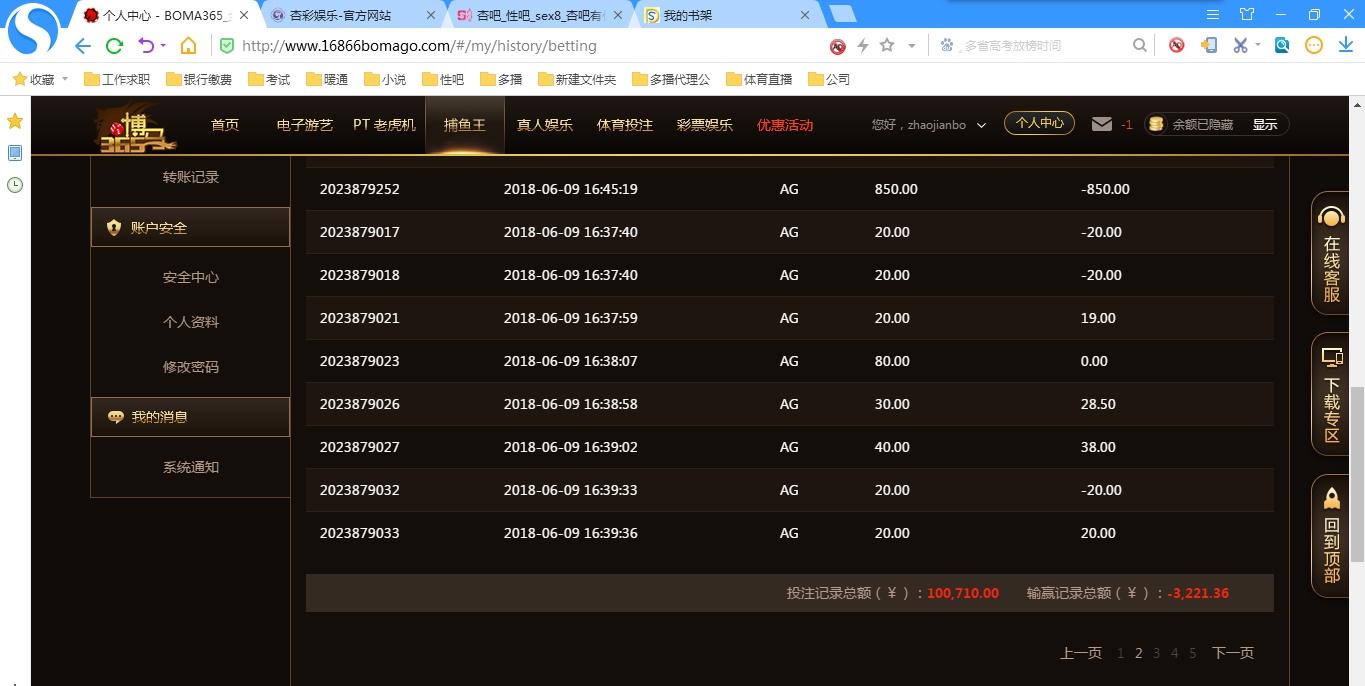The width and height of the screenshot is (1365, 686).
Task: Switch to the 杏彩娱乐-官方网站 tab
Action: click(x=354, y=15)
